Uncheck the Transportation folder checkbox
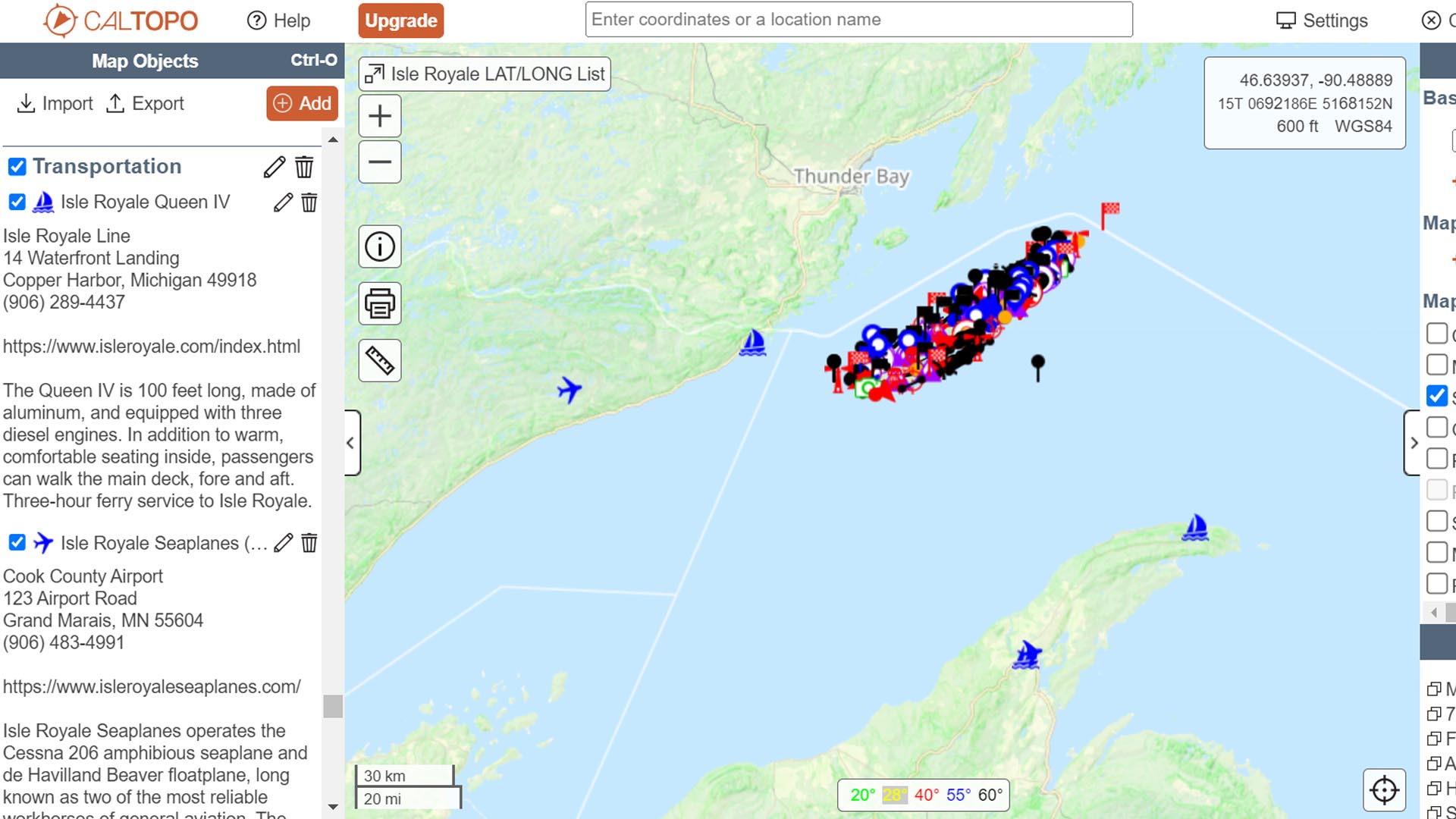 [x=17, y=167]
